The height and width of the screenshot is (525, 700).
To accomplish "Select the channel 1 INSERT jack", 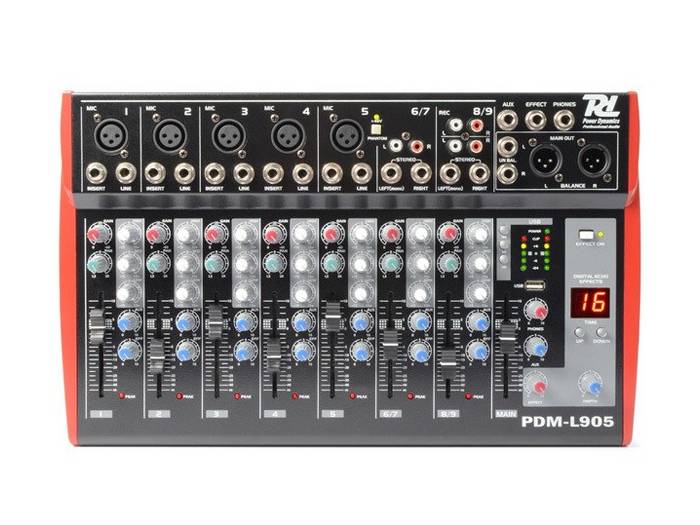I will 96,174.
